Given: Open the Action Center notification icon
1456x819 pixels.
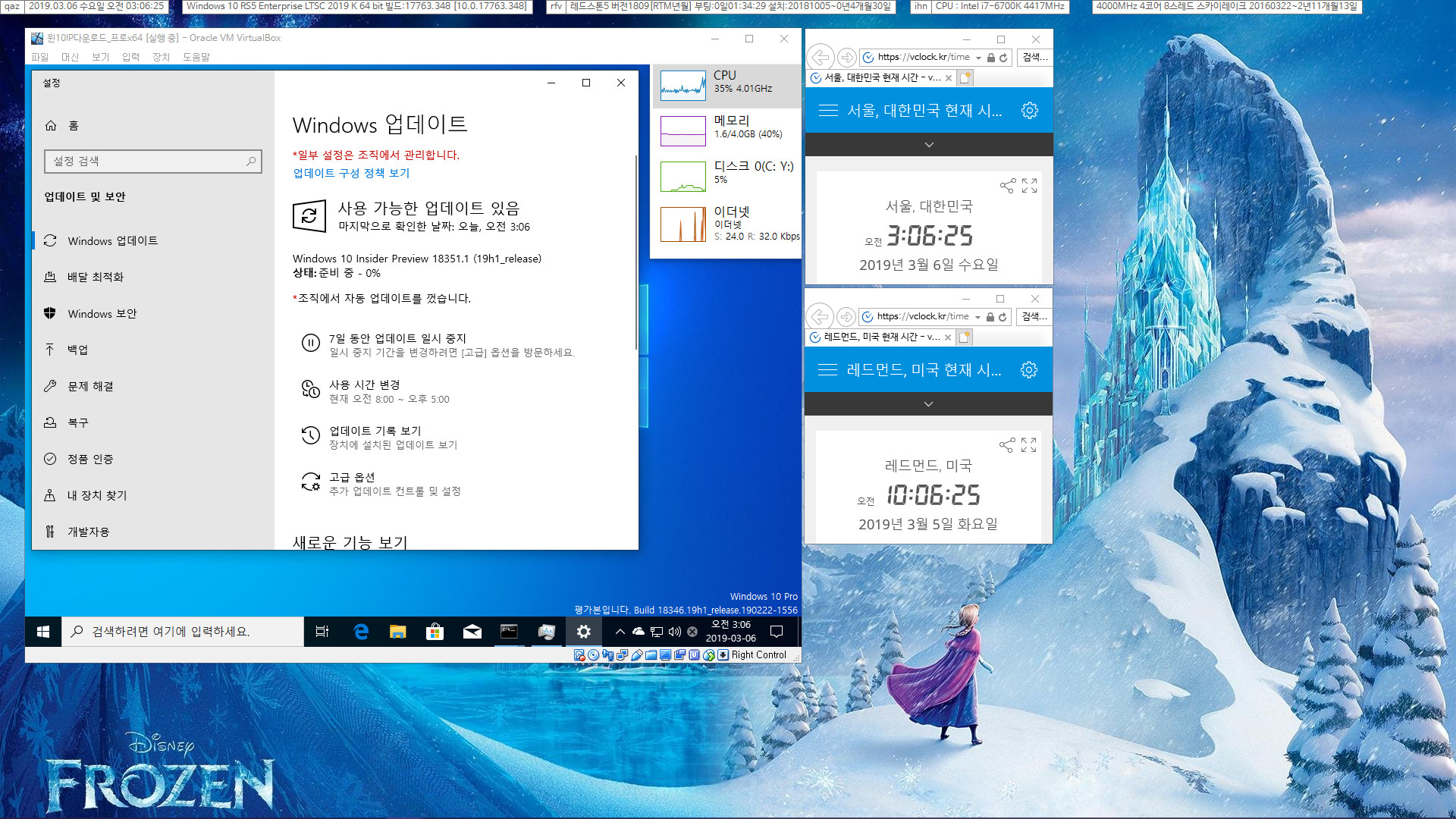Looking at the screenshot, I should coord(777,632).
